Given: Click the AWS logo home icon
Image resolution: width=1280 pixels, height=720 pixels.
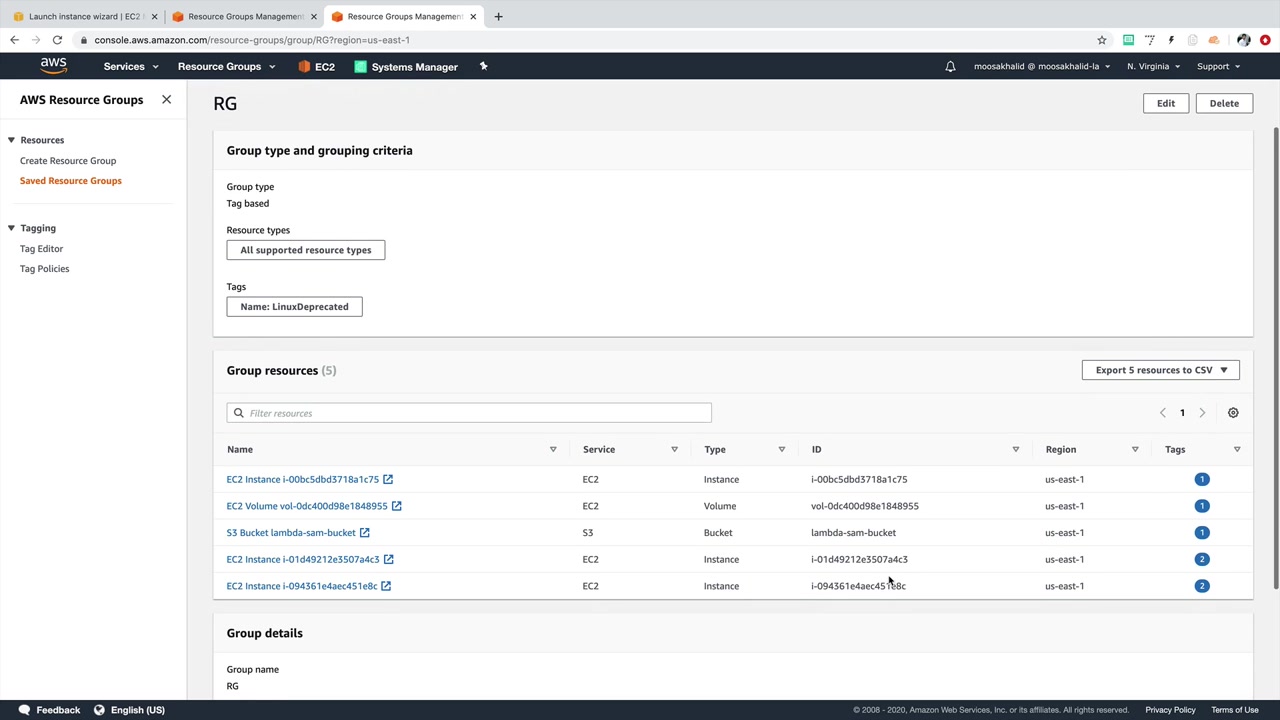Looking at the screenshot, I should pyautogui.click(x=54, y=66).
